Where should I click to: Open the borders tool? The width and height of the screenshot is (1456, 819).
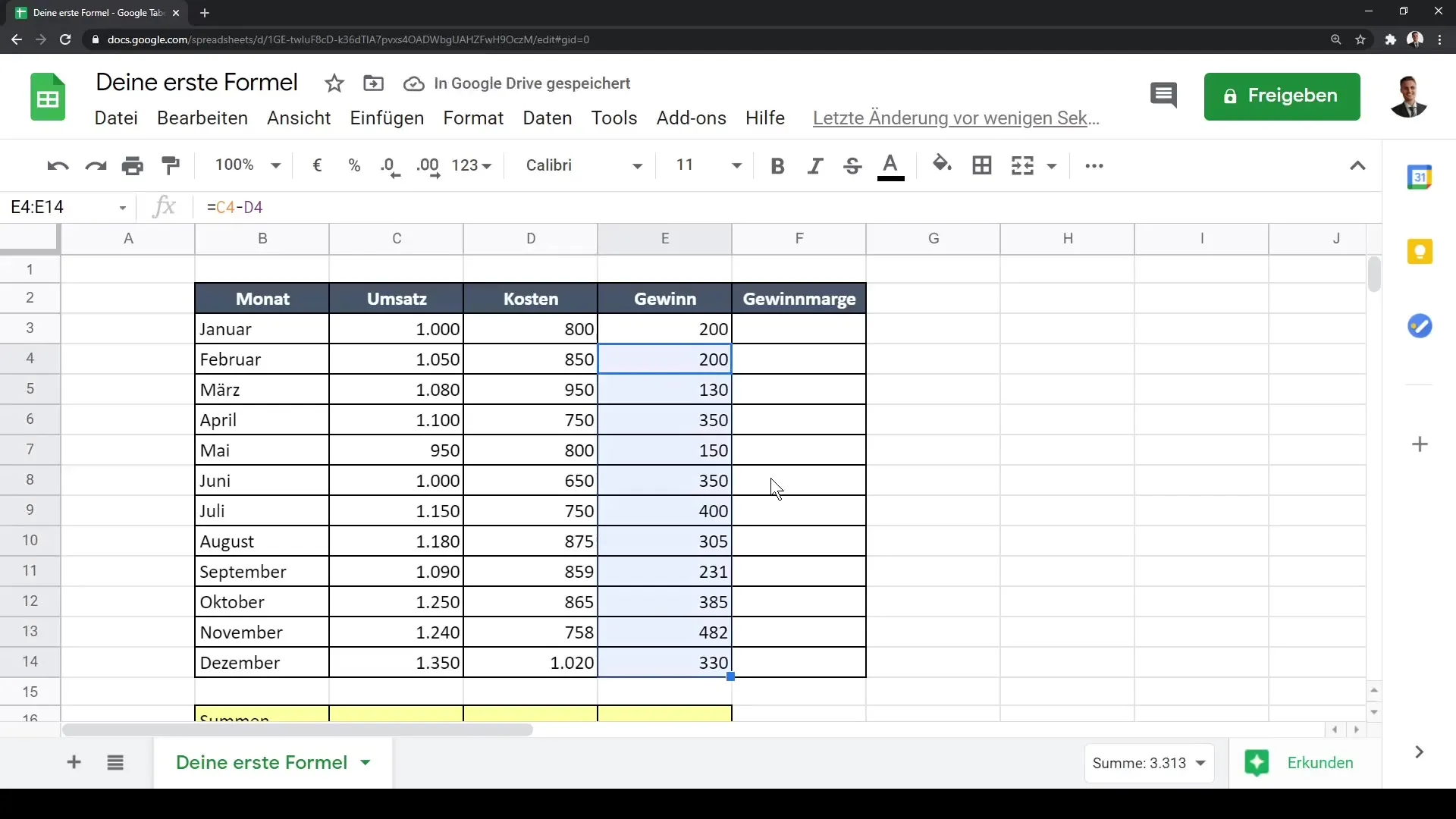[x=982, y=165]
